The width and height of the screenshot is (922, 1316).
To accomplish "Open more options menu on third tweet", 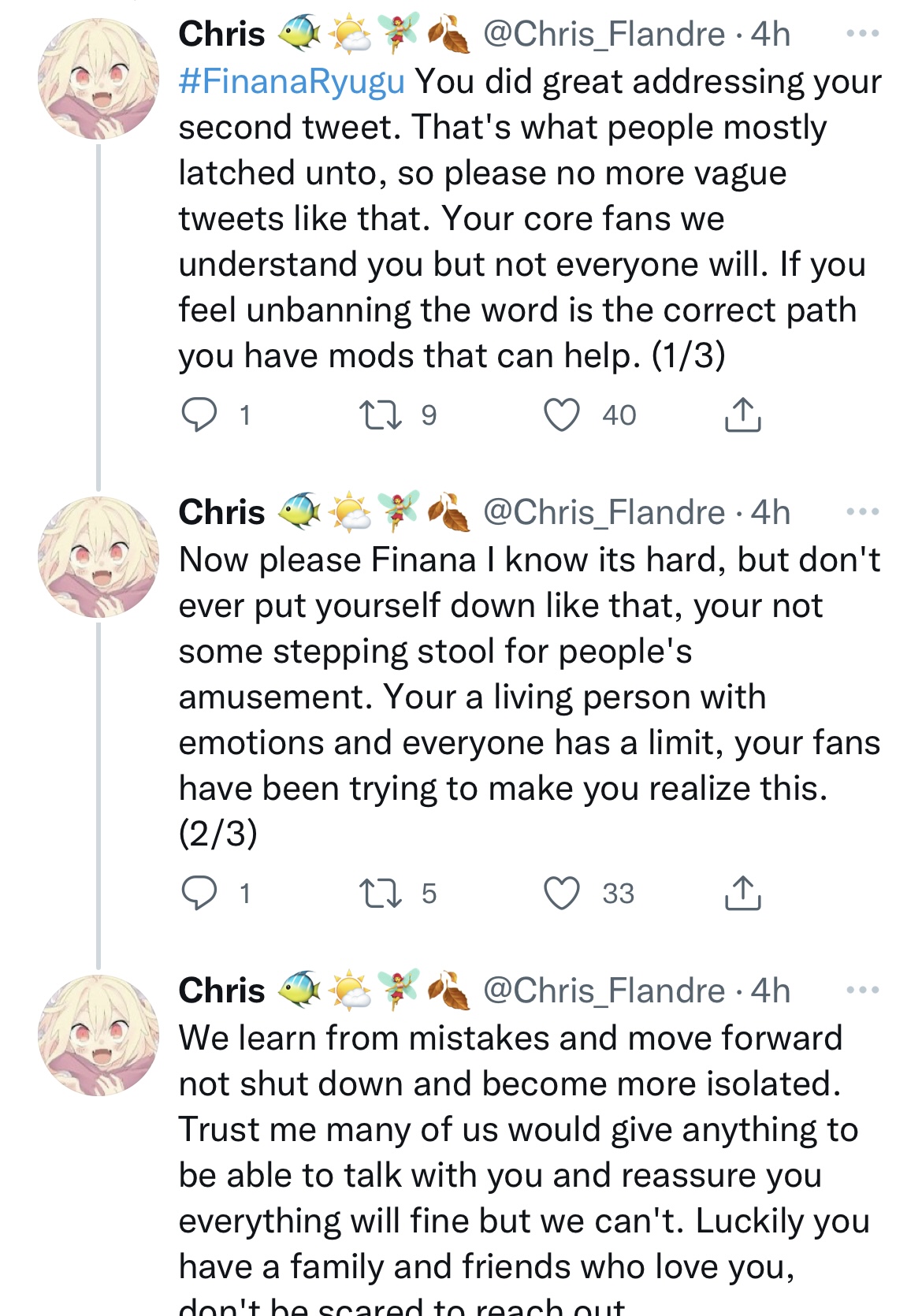I will [862, 991].
